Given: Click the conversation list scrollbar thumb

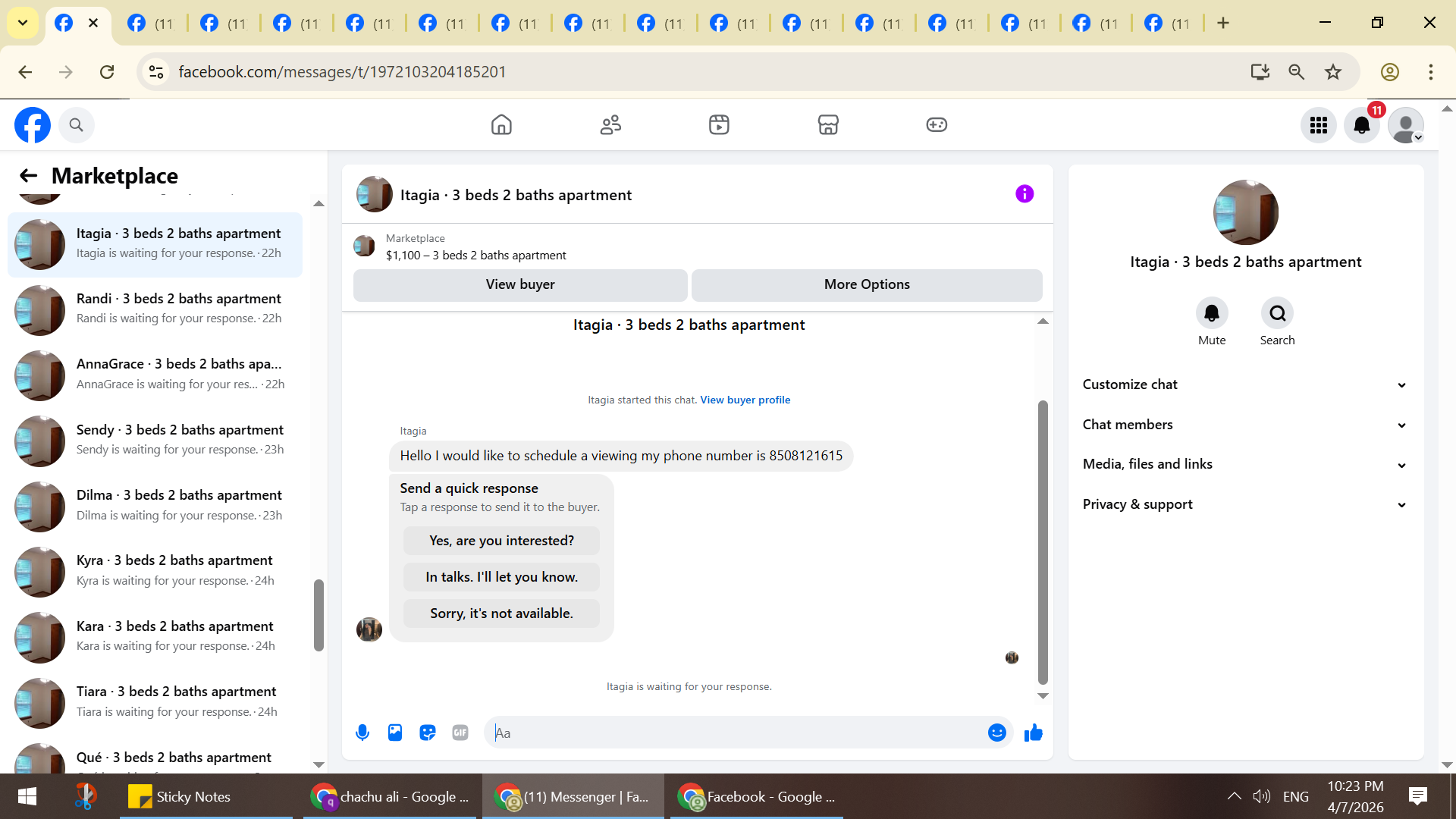Looking at the screenshot, I should (318, 616).
